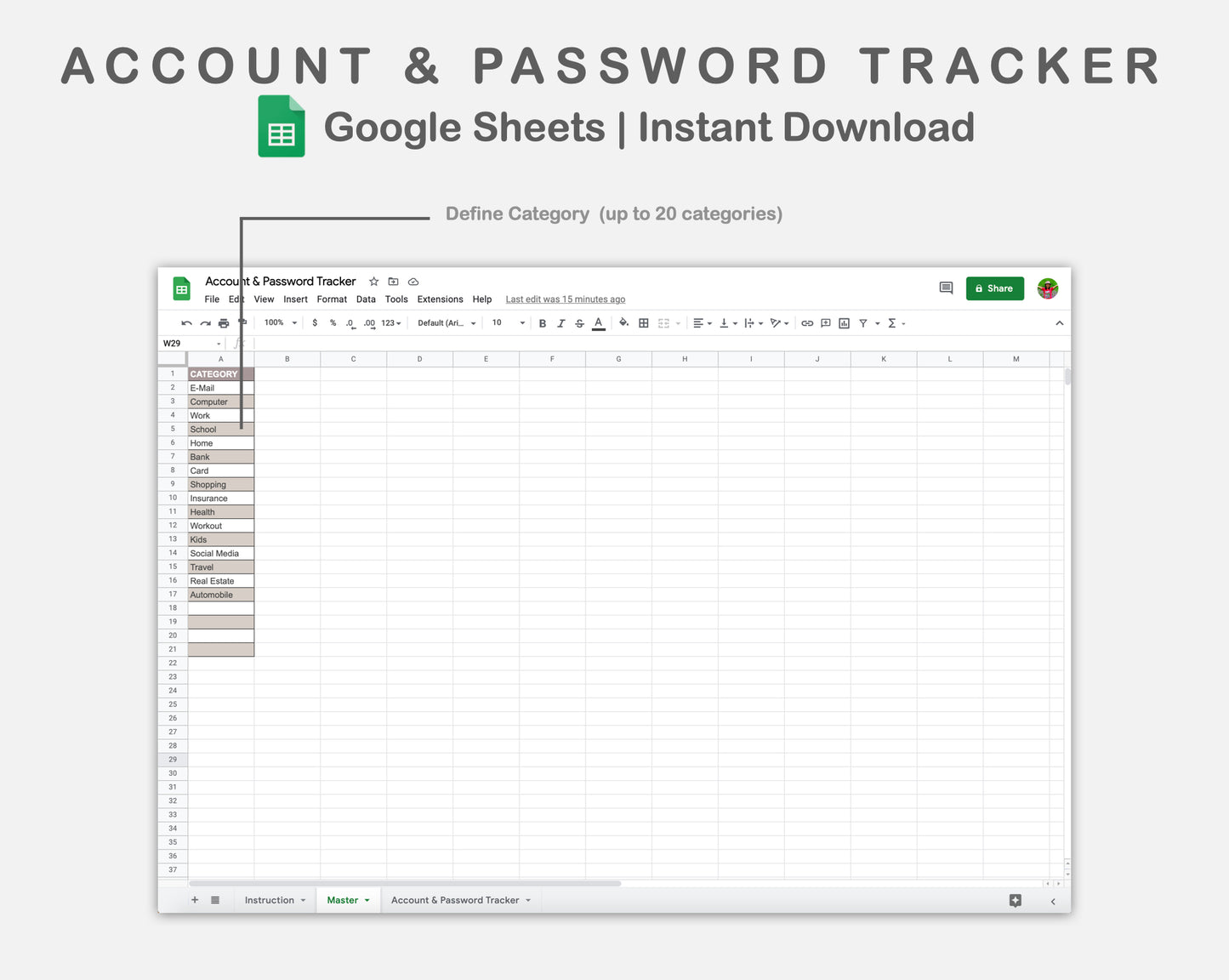The width and height of the screenshot is (1229, 980).
Task: Select the Bold formatting icon
Action: 543,323
